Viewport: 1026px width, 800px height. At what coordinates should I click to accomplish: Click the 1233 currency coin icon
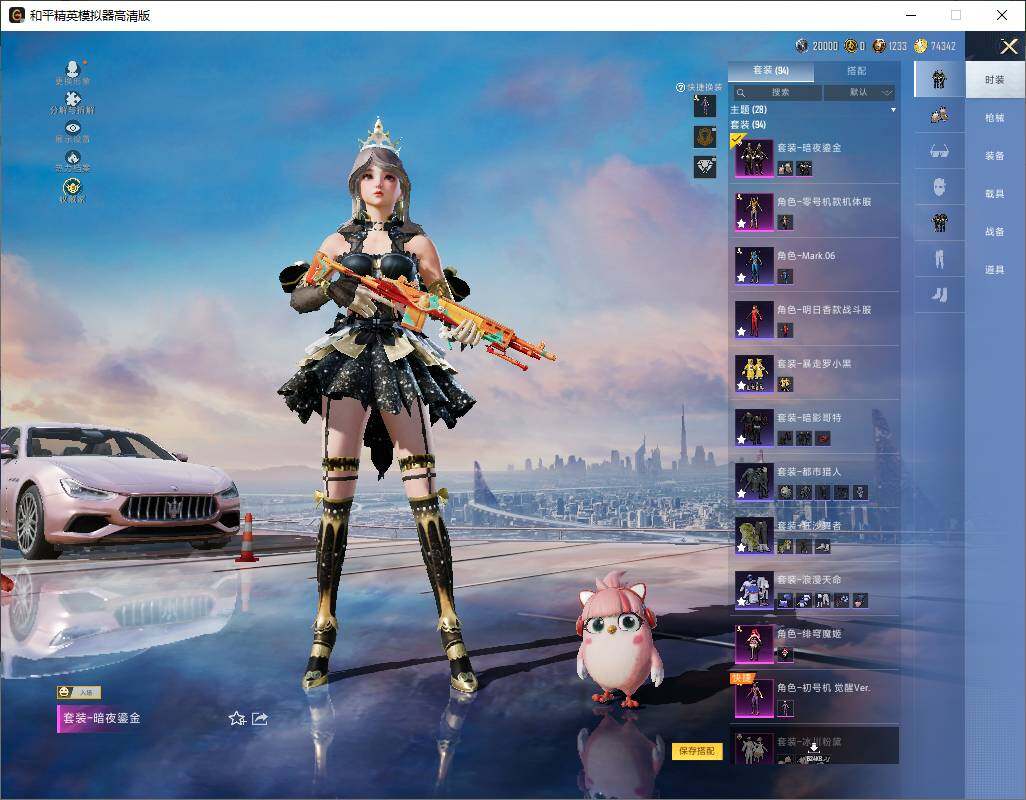pyautogui.click(x=879, y=46)
